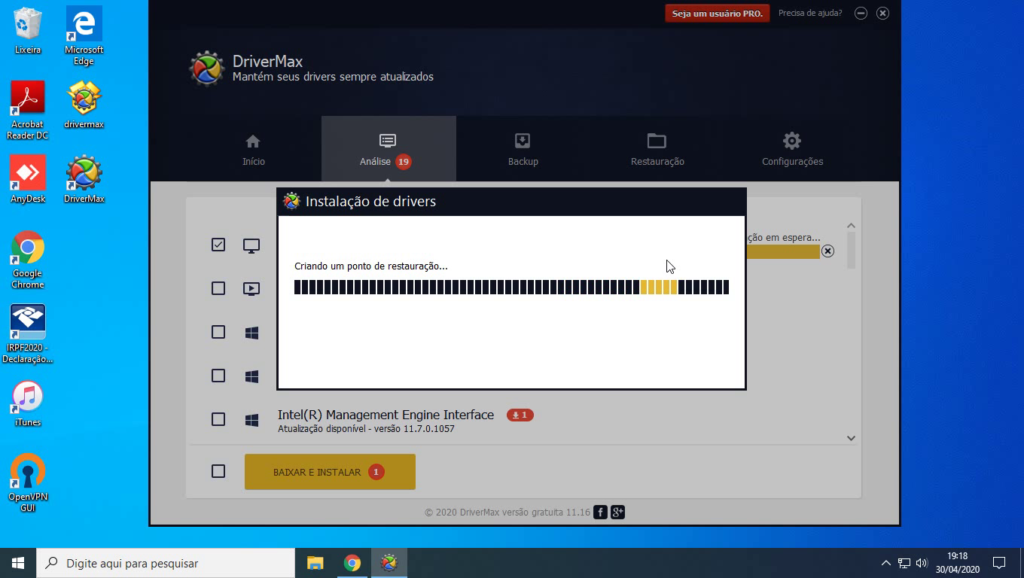Cancel the pending installation with X icon
Screen dimensions: 1024x578
[827, 251]
